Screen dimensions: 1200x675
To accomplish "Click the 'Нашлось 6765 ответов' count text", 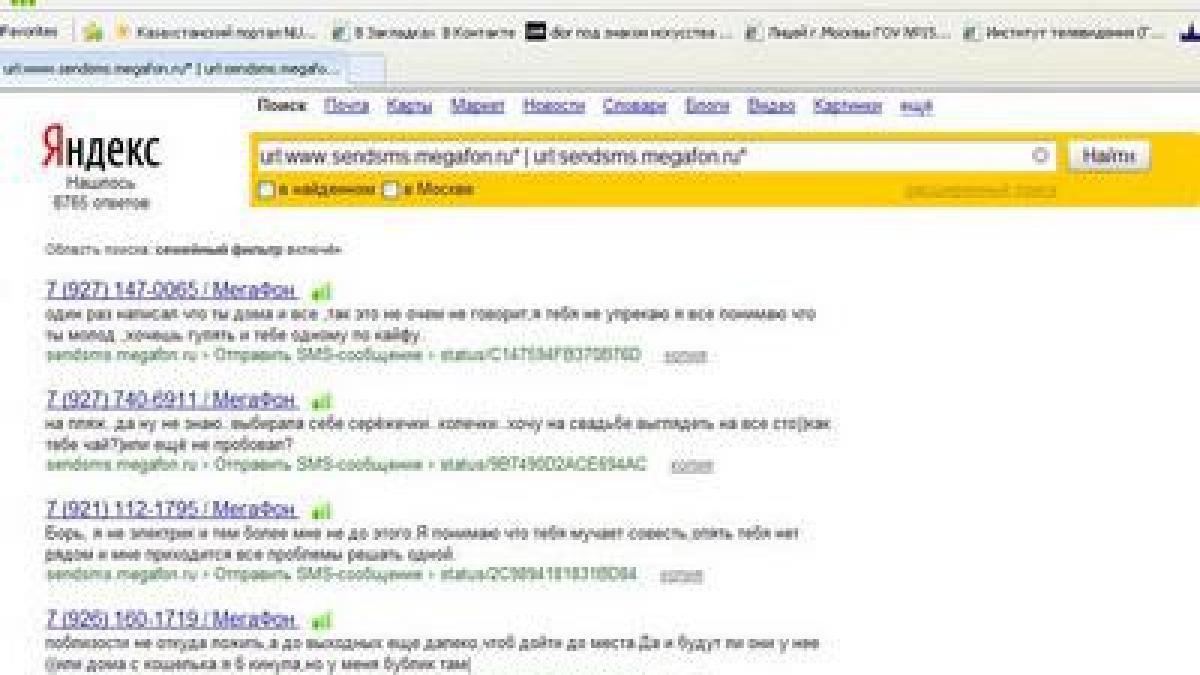I will point(101,194).
